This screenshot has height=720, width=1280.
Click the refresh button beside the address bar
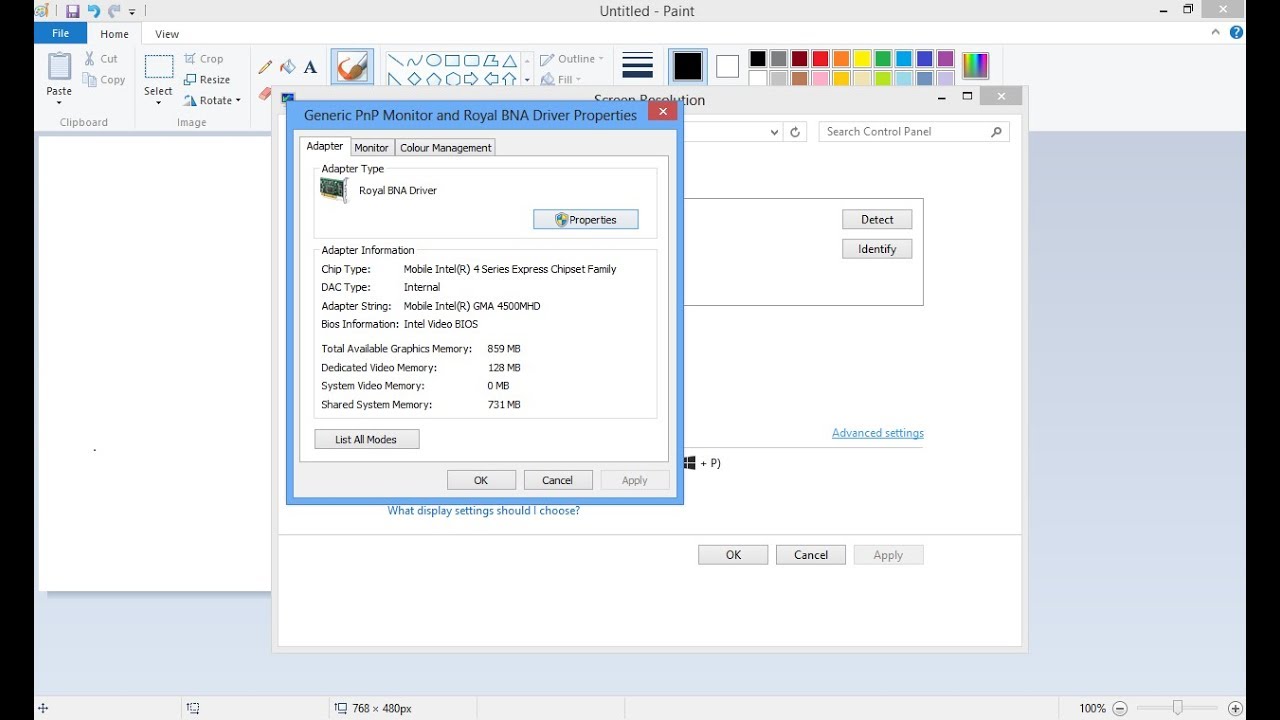pyautogui.click(x=796, y=131)
